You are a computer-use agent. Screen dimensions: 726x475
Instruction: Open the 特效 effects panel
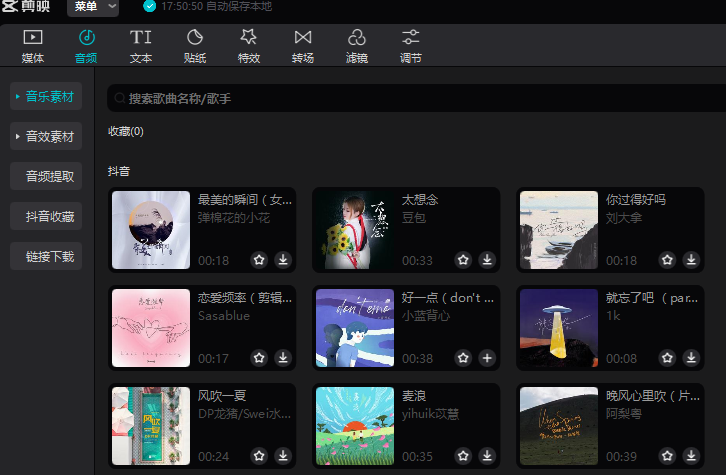pyautogui.click(x=249, y=46)
